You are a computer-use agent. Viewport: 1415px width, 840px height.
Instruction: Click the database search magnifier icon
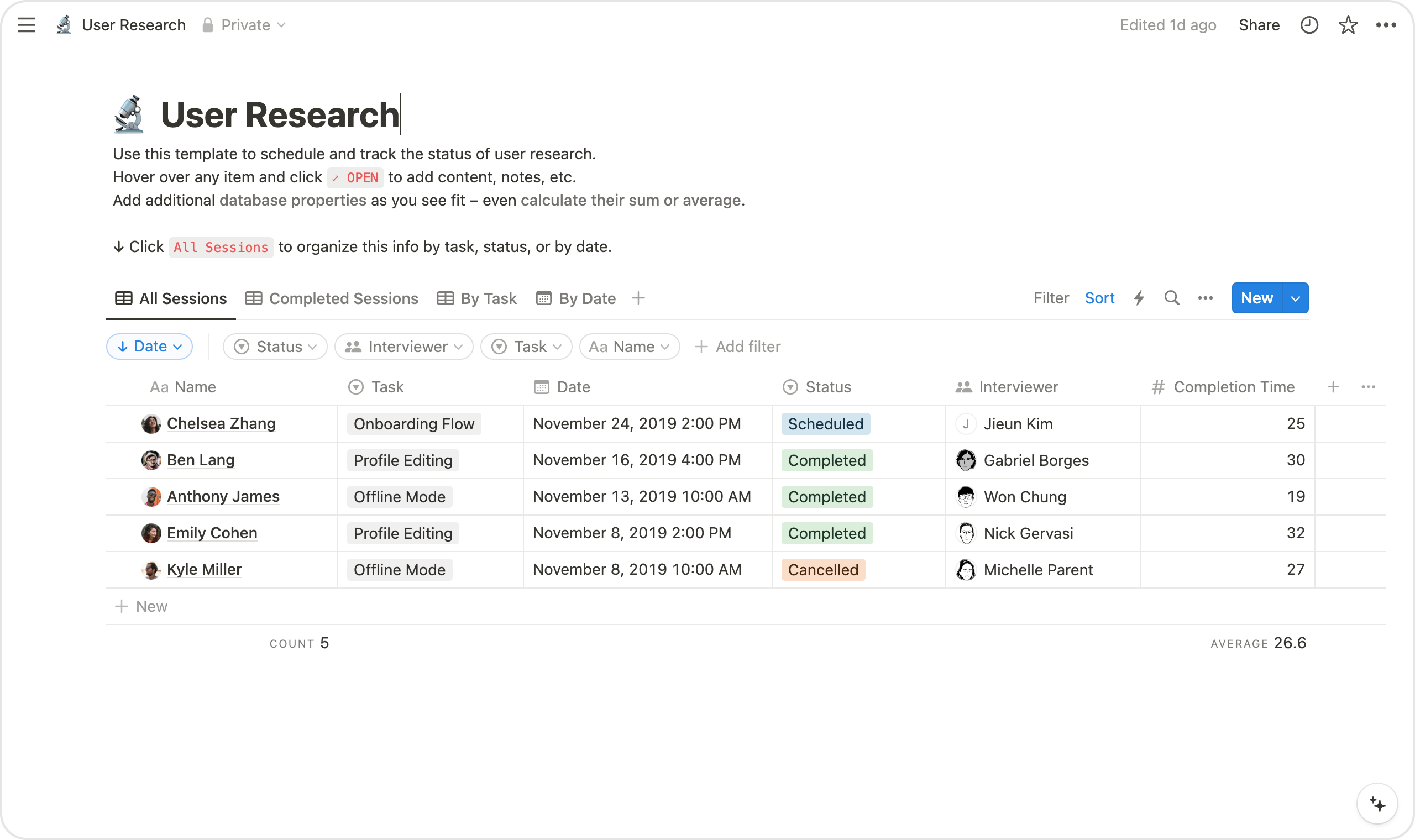tap(1172, 298)
